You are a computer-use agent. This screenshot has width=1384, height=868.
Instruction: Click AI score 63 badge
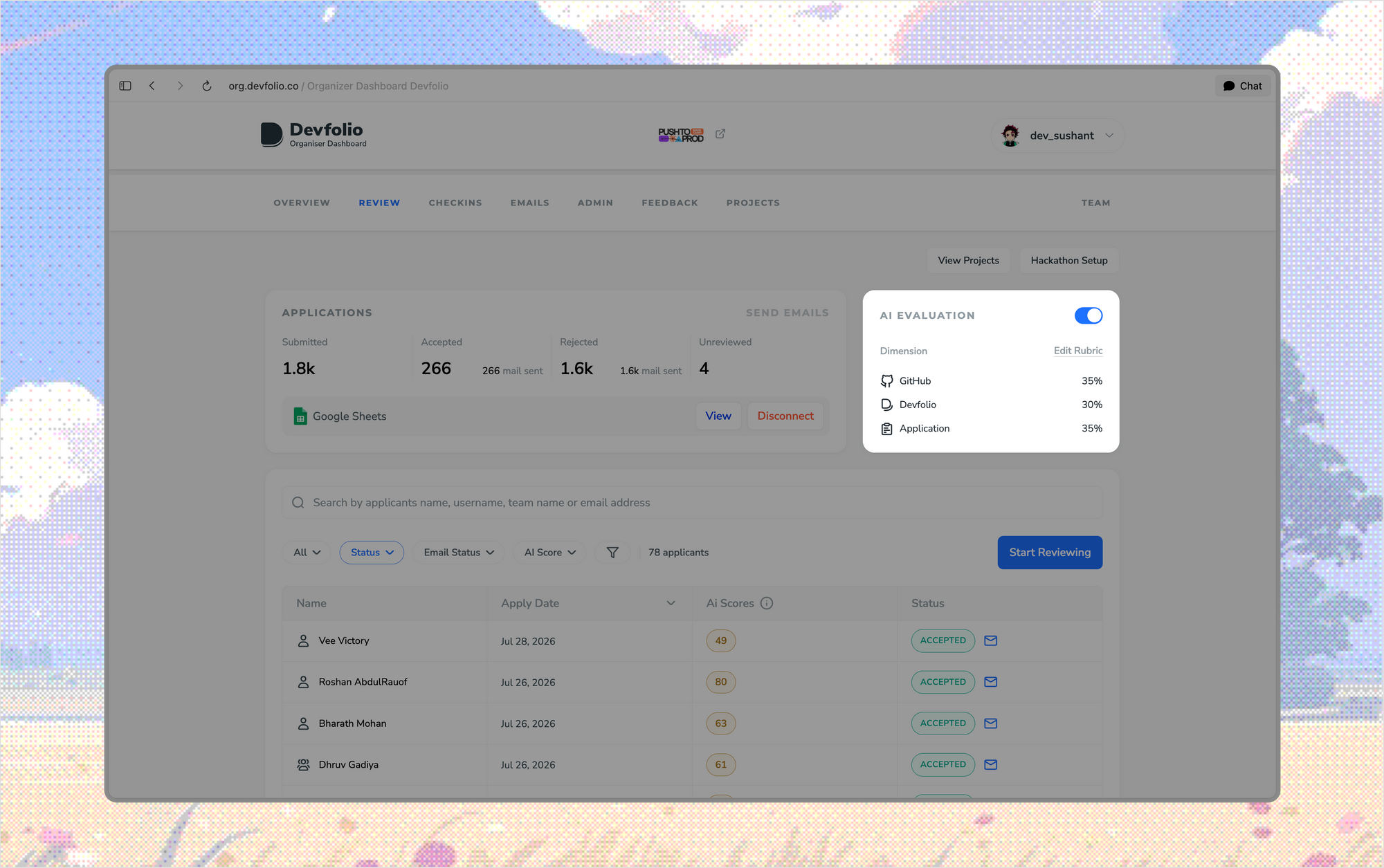click(x=721, y=723)
